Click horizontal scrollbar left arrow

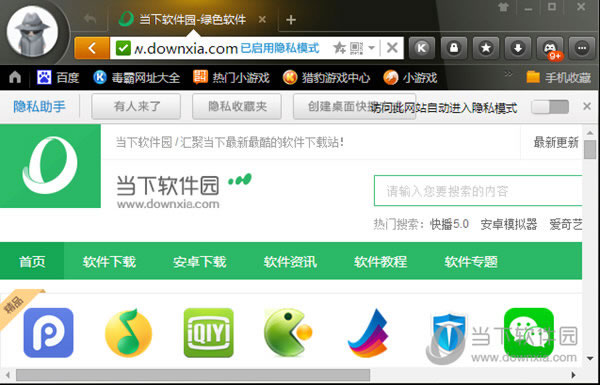point(8,375)
